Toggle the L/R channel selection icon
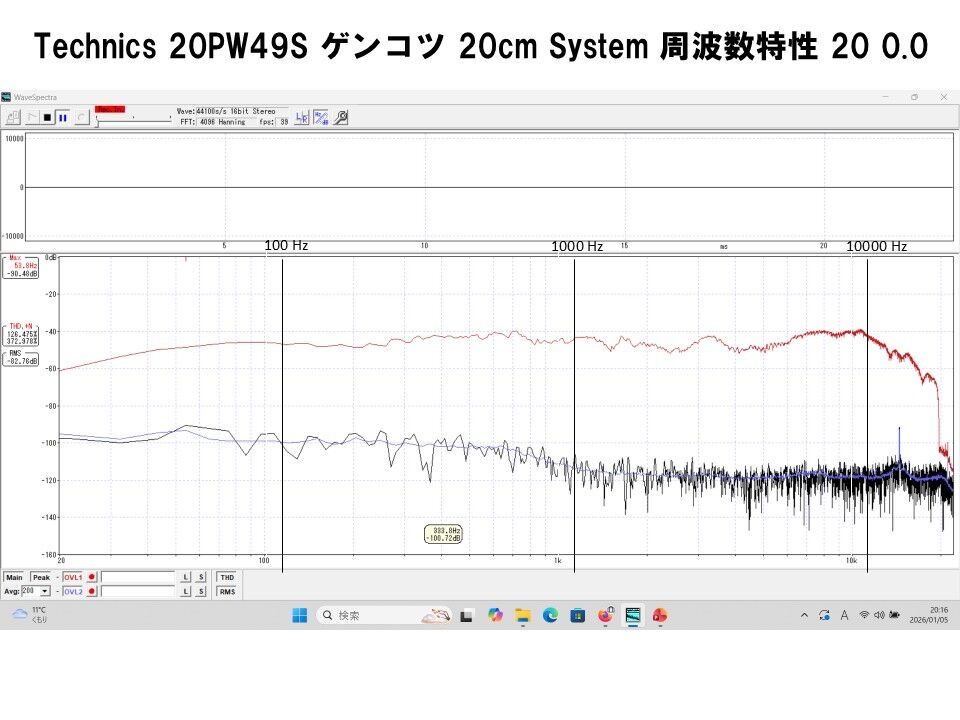The width and height of the screenshot is (960, 720). point(302,118)
